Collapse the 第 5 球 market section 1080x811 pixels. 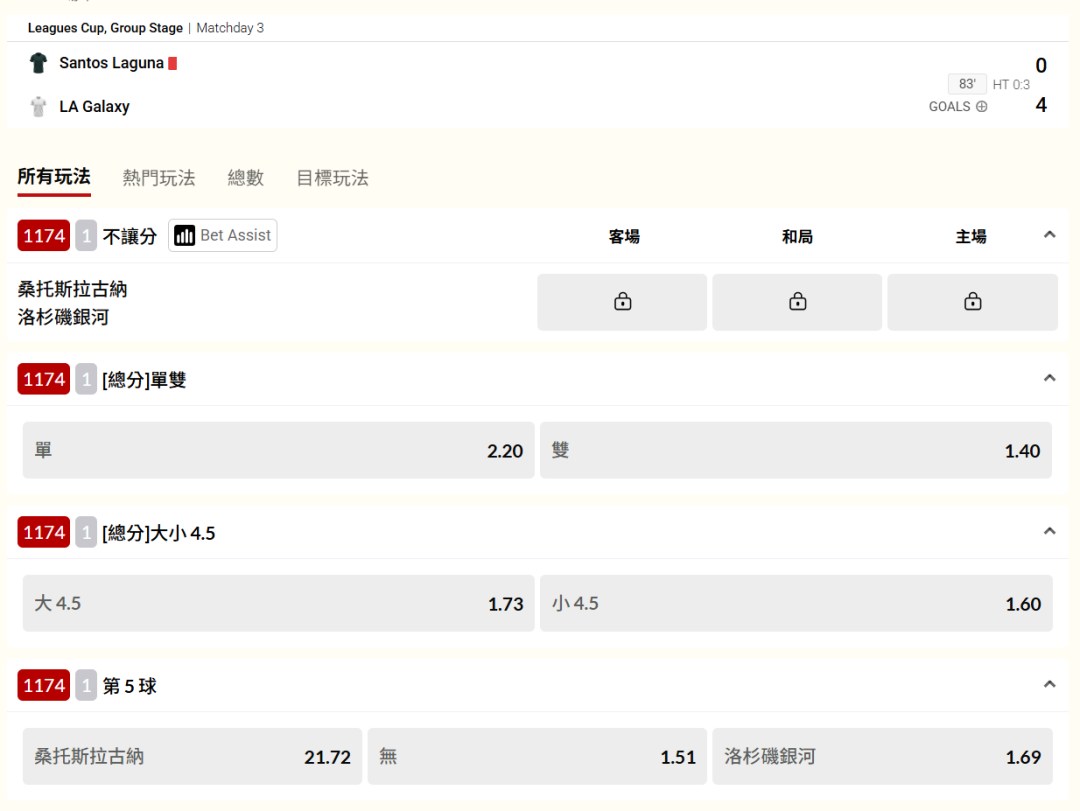point(1050,684)
